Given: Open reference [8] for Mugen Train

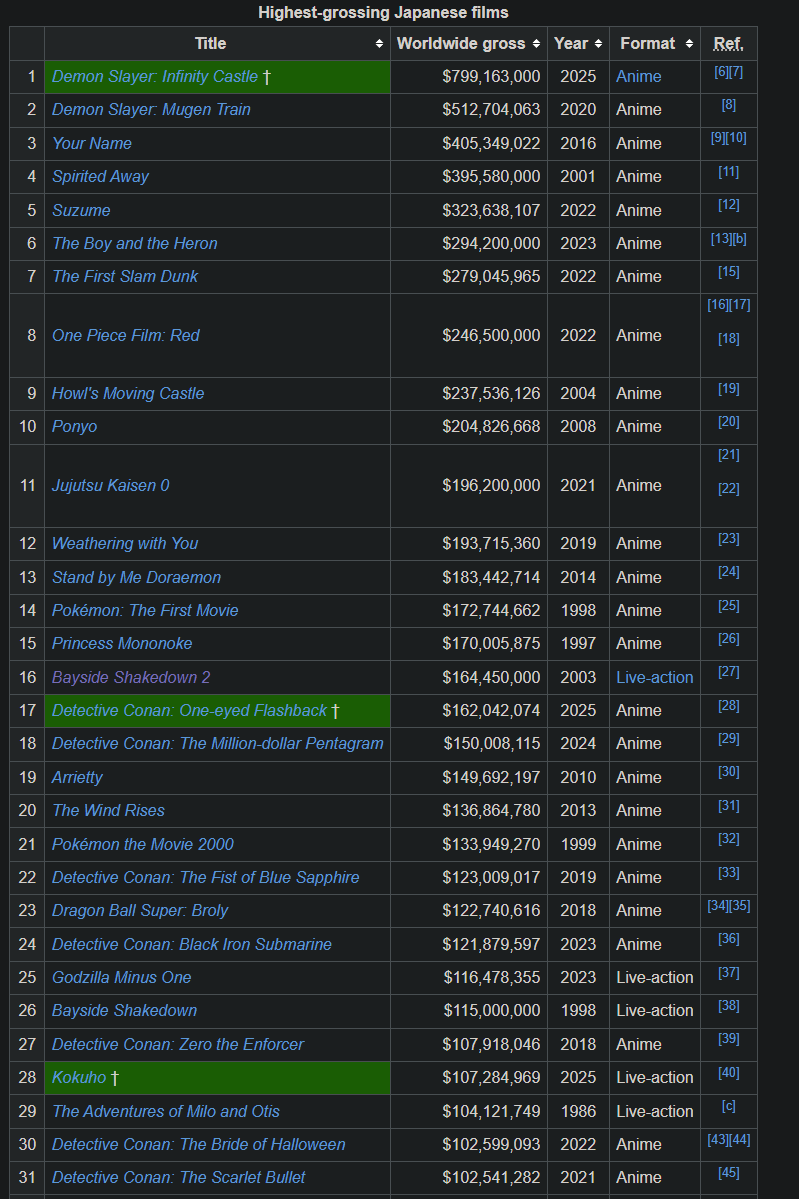Looking at the screenshot, I should (729, 105).
